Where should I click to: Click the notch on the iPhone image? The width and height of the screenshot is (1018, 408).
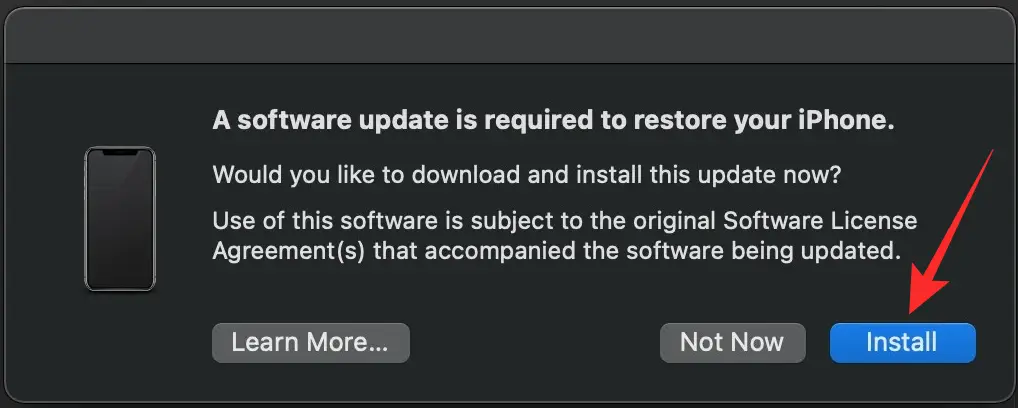coord(120,153)
